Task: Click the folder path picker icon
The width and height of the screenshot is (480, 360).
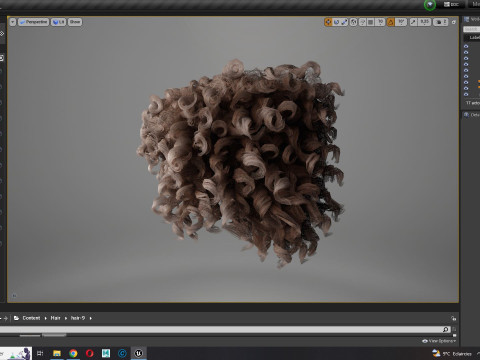Action: 16,318
